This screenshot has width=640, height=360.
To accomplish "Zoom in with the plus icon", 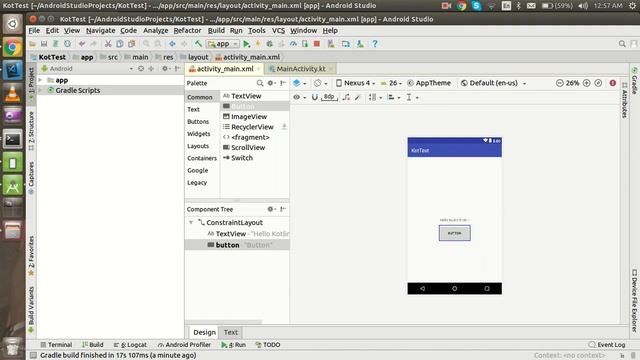I will click(587, 83).
